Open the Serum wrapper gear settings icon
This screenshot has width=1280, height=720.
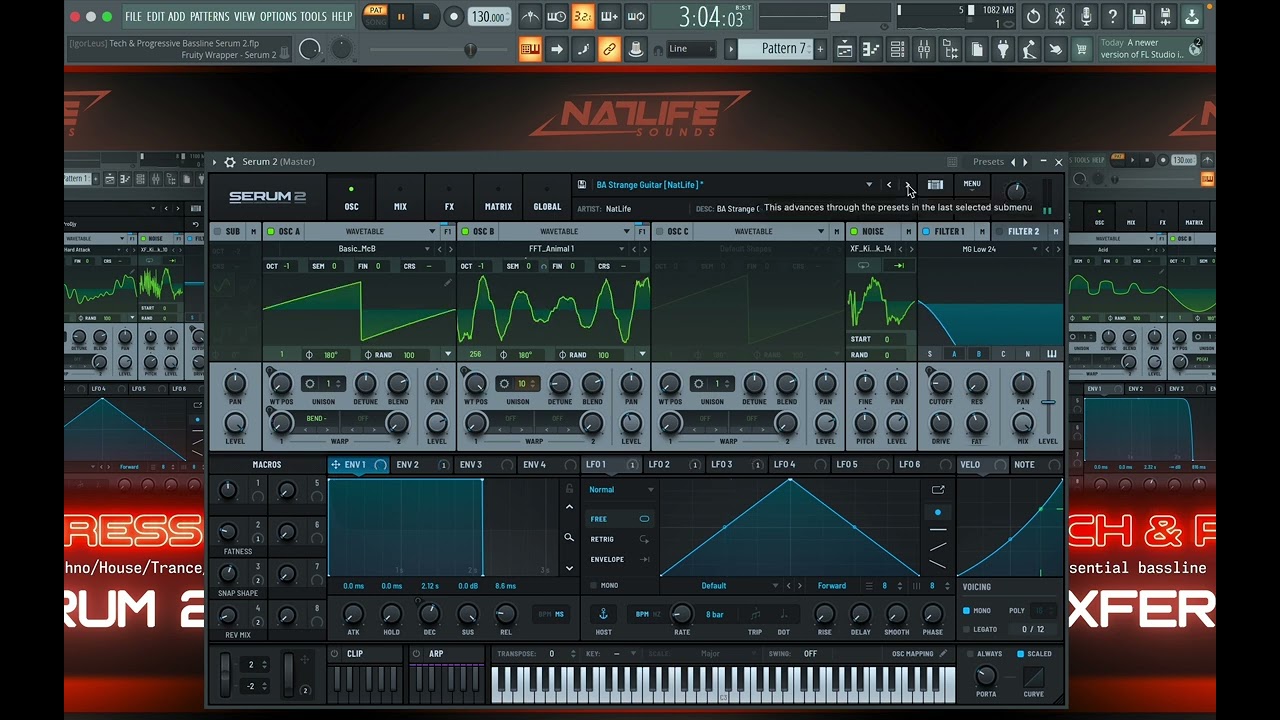(x=230, y=162)
